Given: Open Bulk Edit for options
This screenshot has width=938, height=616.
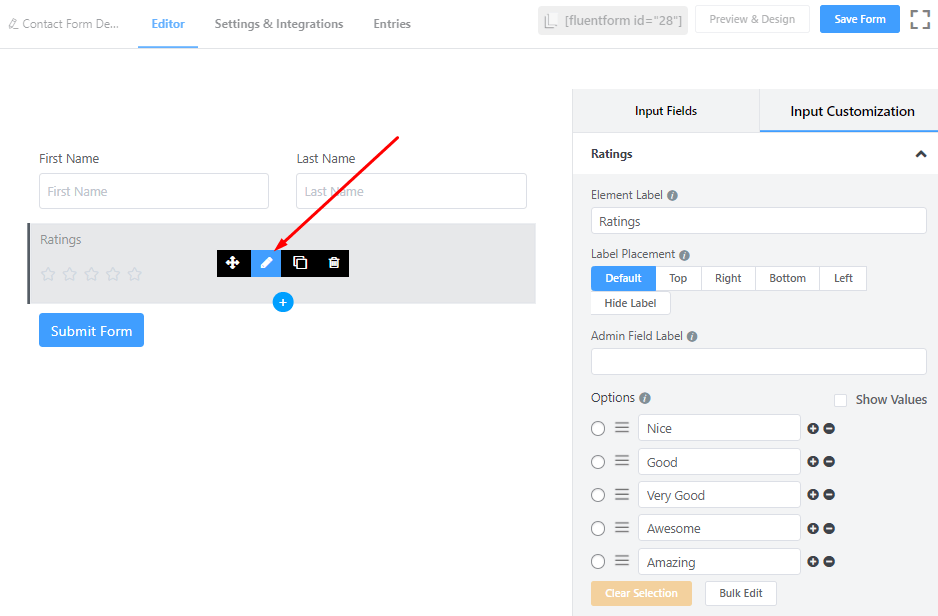Looking at the screenshot, I should [740, 593].
